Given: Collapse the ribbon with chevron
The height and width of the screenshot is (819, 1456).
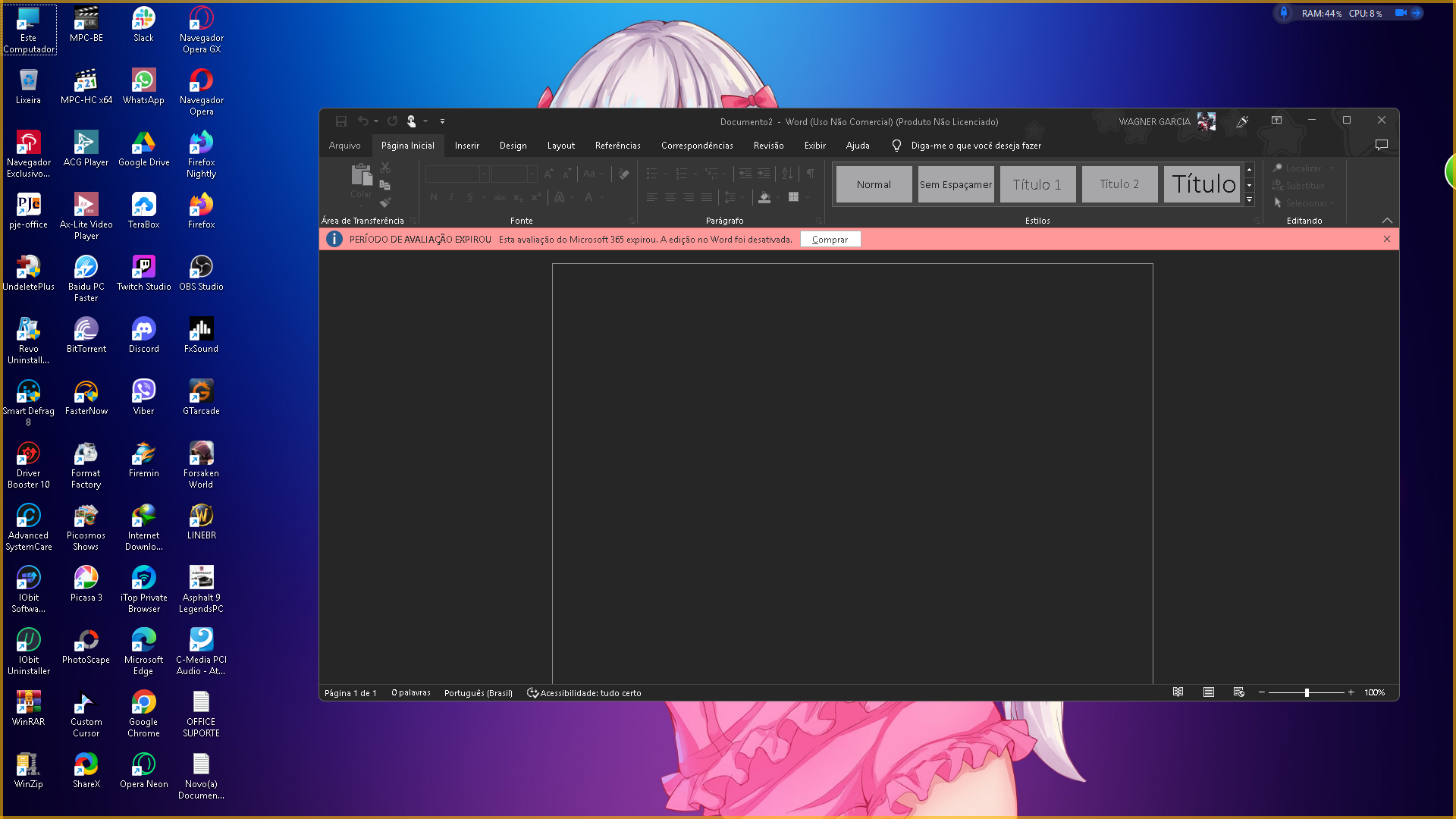Looking at the screenshot, I should point(1387,221).
